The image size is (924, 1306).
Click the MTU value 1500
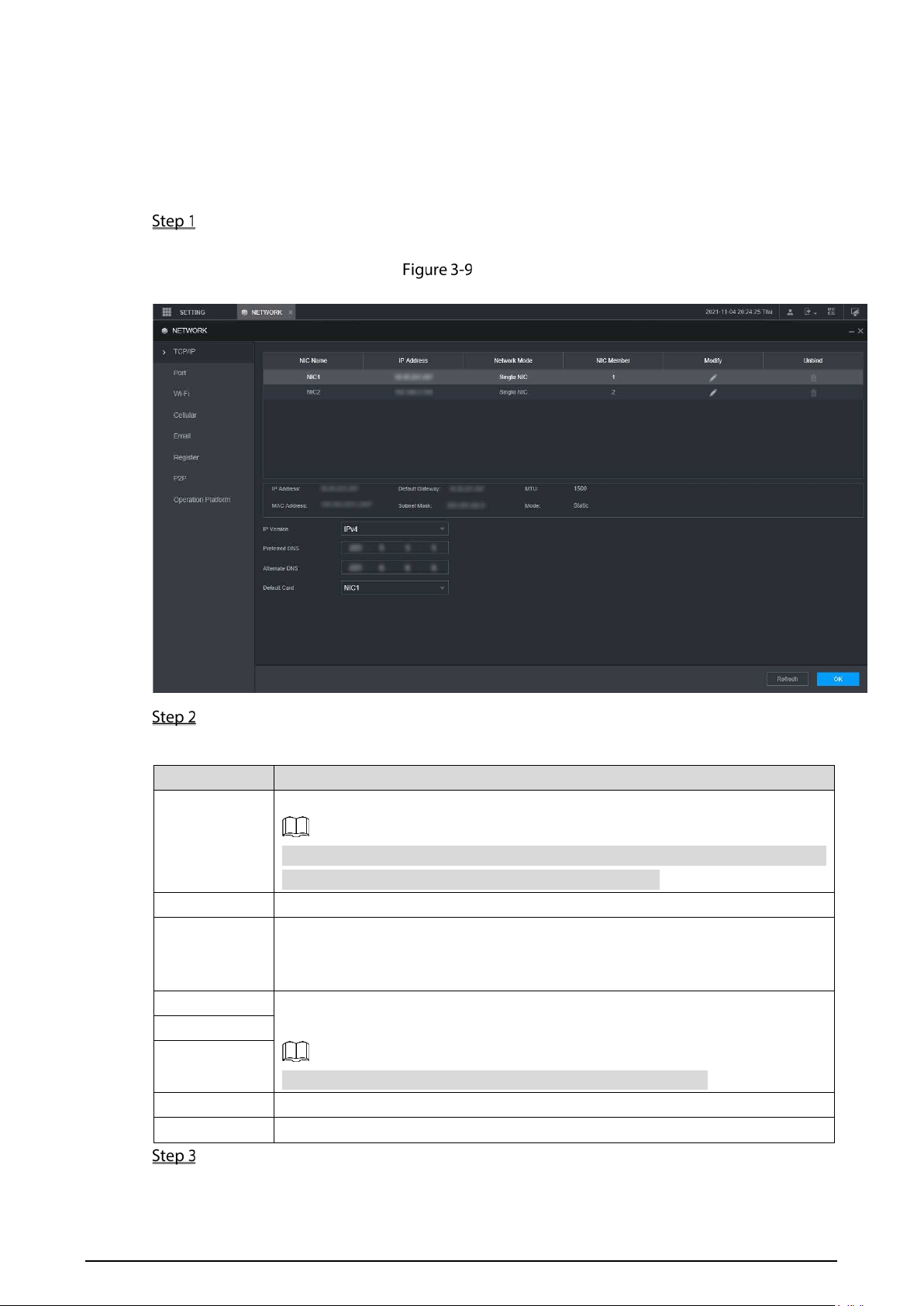(580, 489)
